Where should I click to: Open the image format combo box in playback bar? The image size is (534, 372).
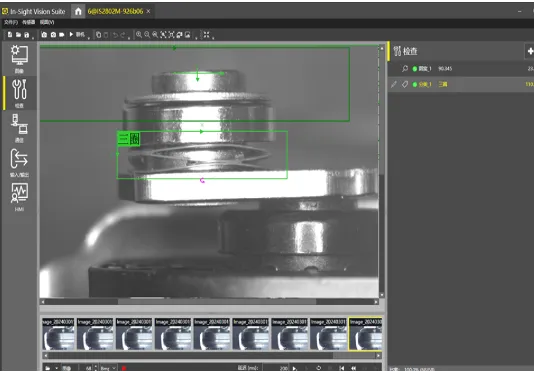108,368
